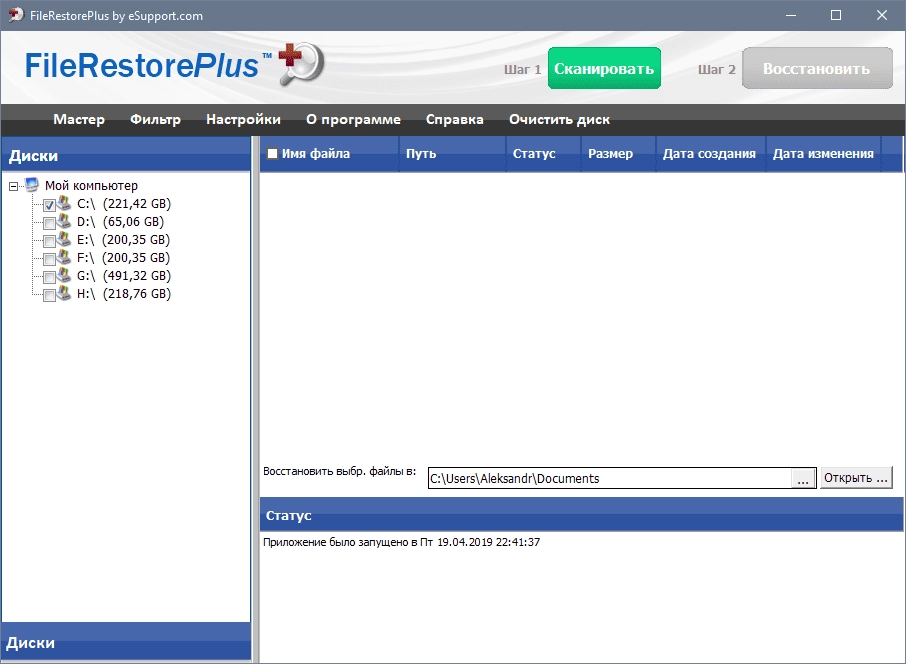Sort by Размер column header
The image size is (906, 664).
[x=618, y=154]
